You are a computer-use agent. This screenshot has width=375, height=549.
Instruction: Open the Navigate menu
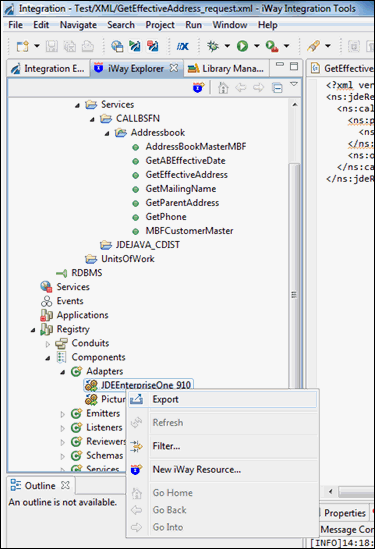pos(78,25)
